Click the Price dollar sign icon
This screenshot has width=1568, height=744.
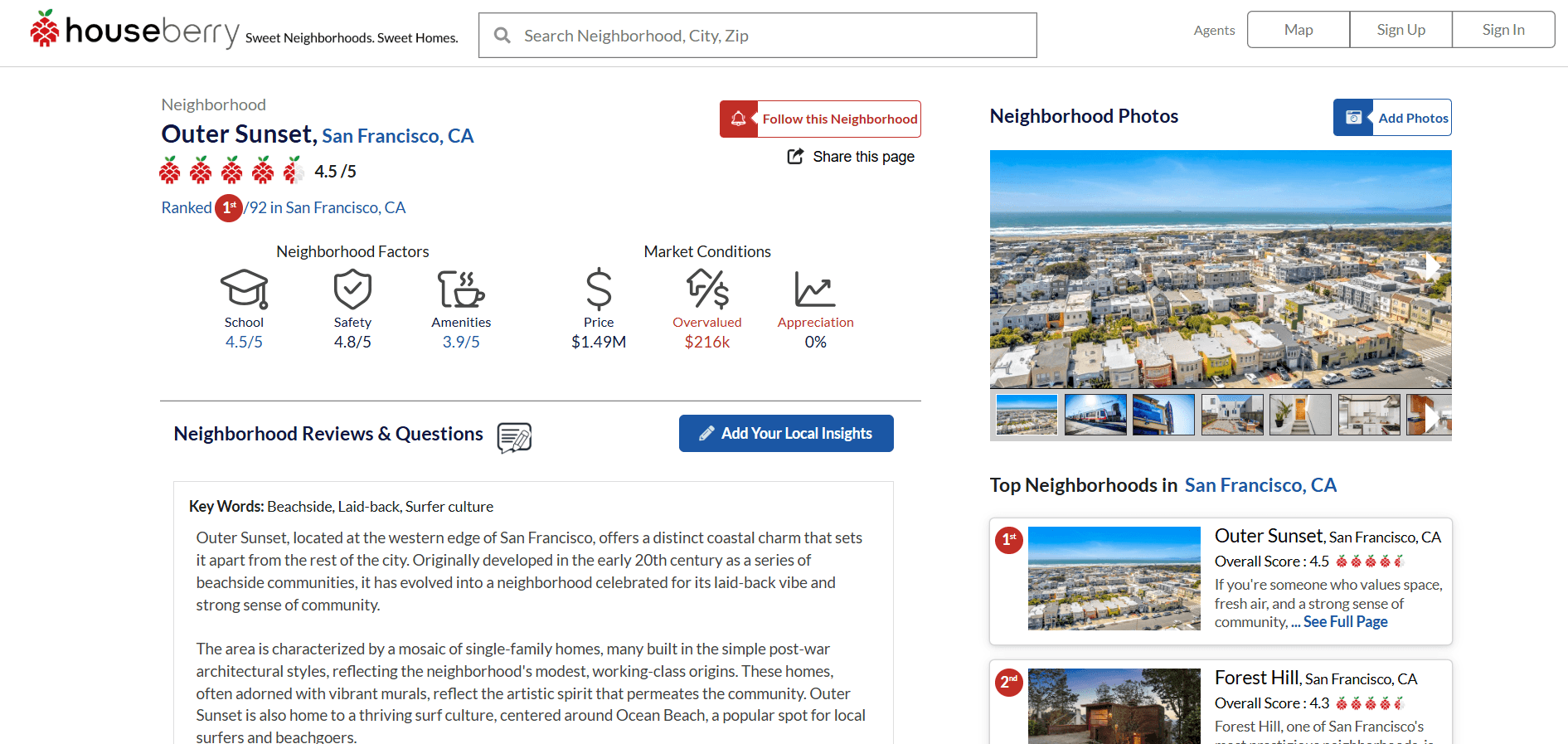[x=599, y=289]
